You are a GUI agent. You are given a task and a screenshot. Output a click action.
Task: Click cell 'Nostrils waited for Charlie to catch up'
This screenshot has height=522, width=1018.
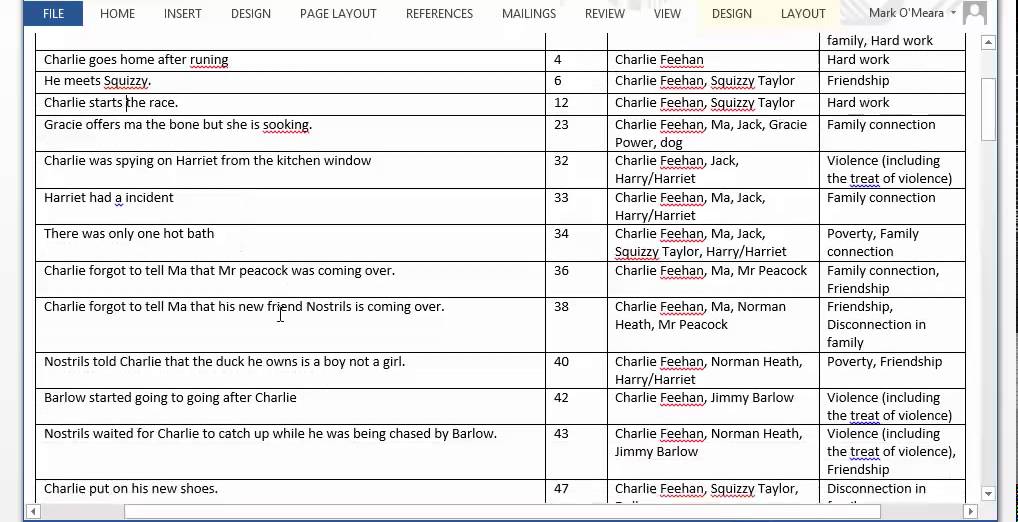(291, 452)
